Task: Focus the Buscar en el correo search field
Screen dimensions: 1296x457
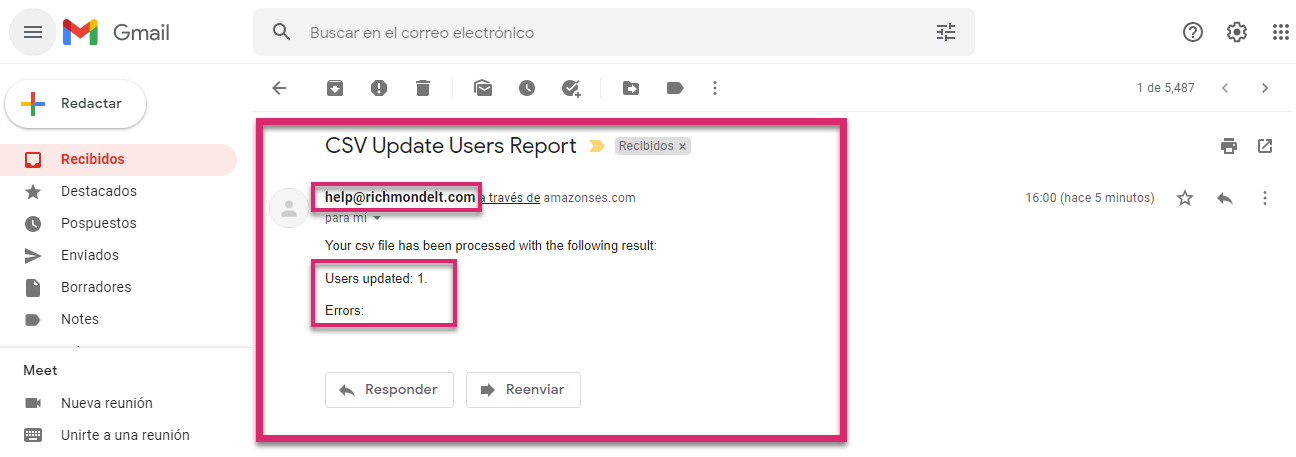Action: point(600,32)
